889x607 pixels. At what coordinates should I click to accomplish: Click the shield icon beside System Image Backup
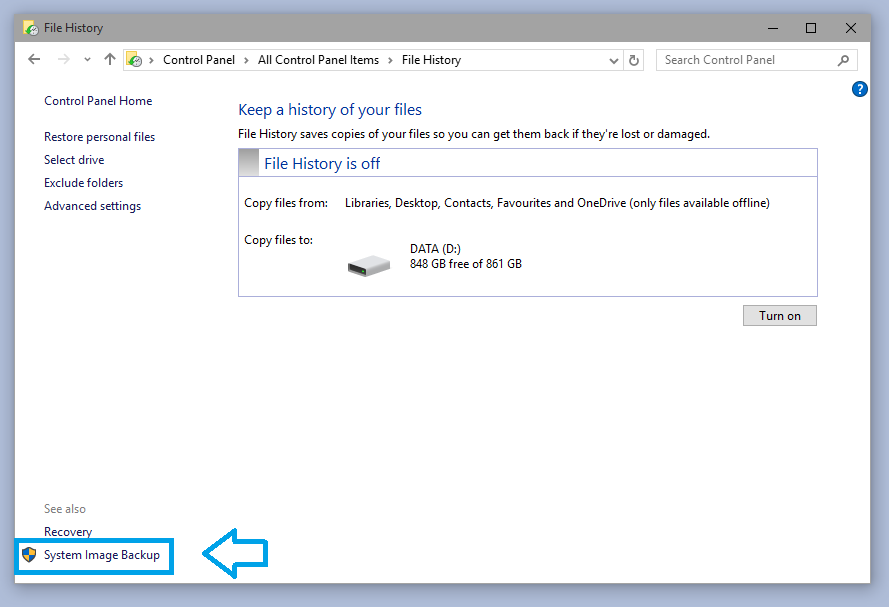click(29, 554)
